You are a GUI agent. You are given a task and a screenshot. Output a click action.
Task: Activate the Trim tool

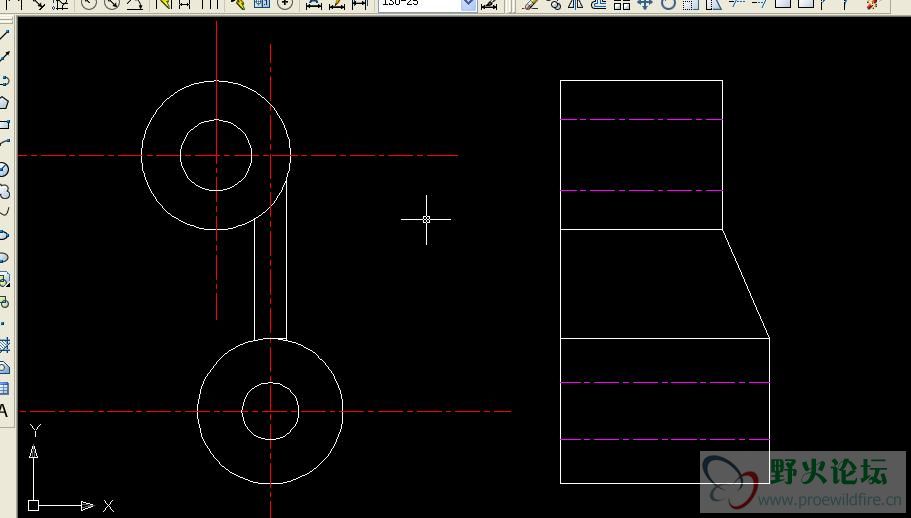[737, 4]
